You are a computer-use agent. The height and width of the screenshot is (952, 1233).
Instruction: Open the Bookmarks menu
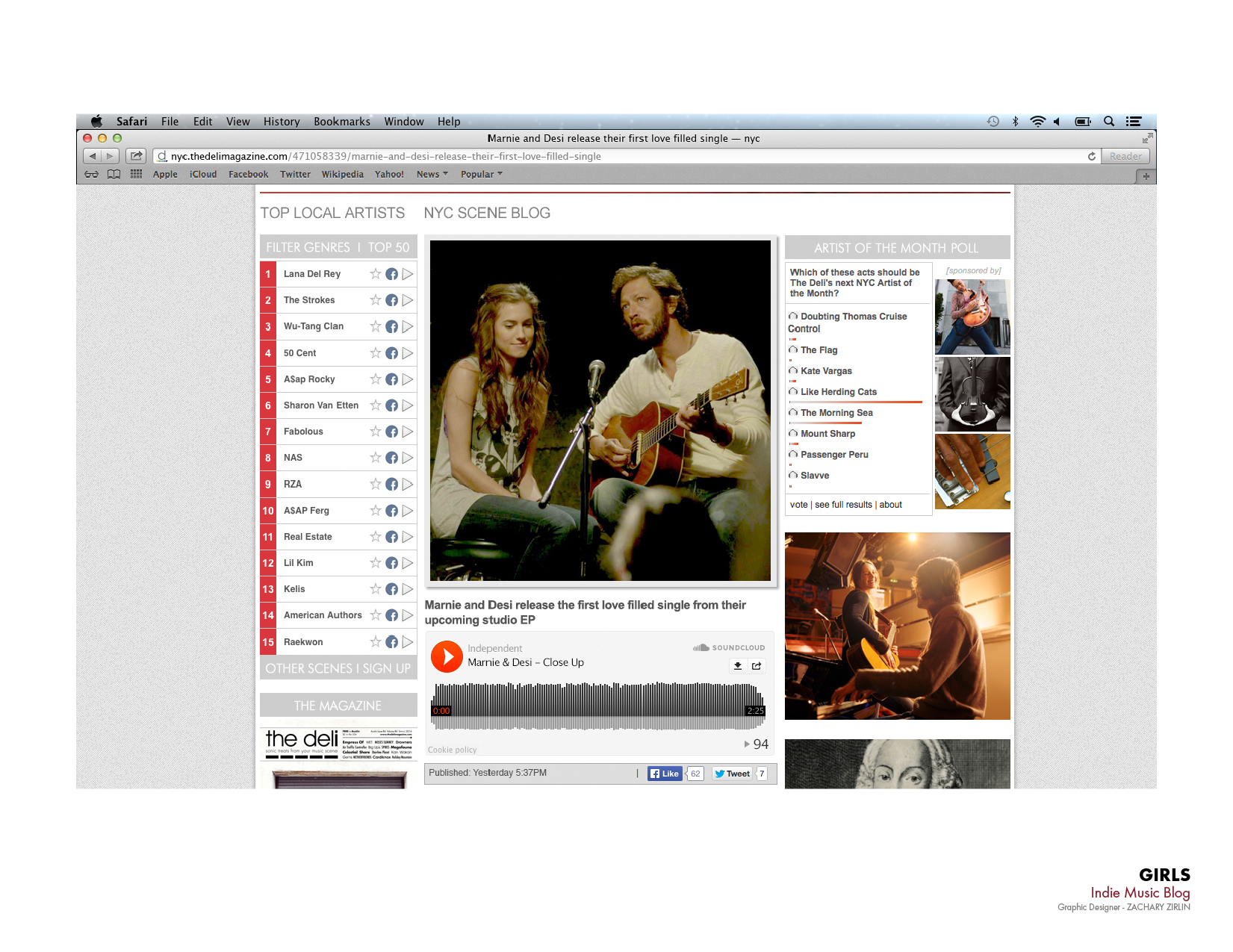[342, 121]
